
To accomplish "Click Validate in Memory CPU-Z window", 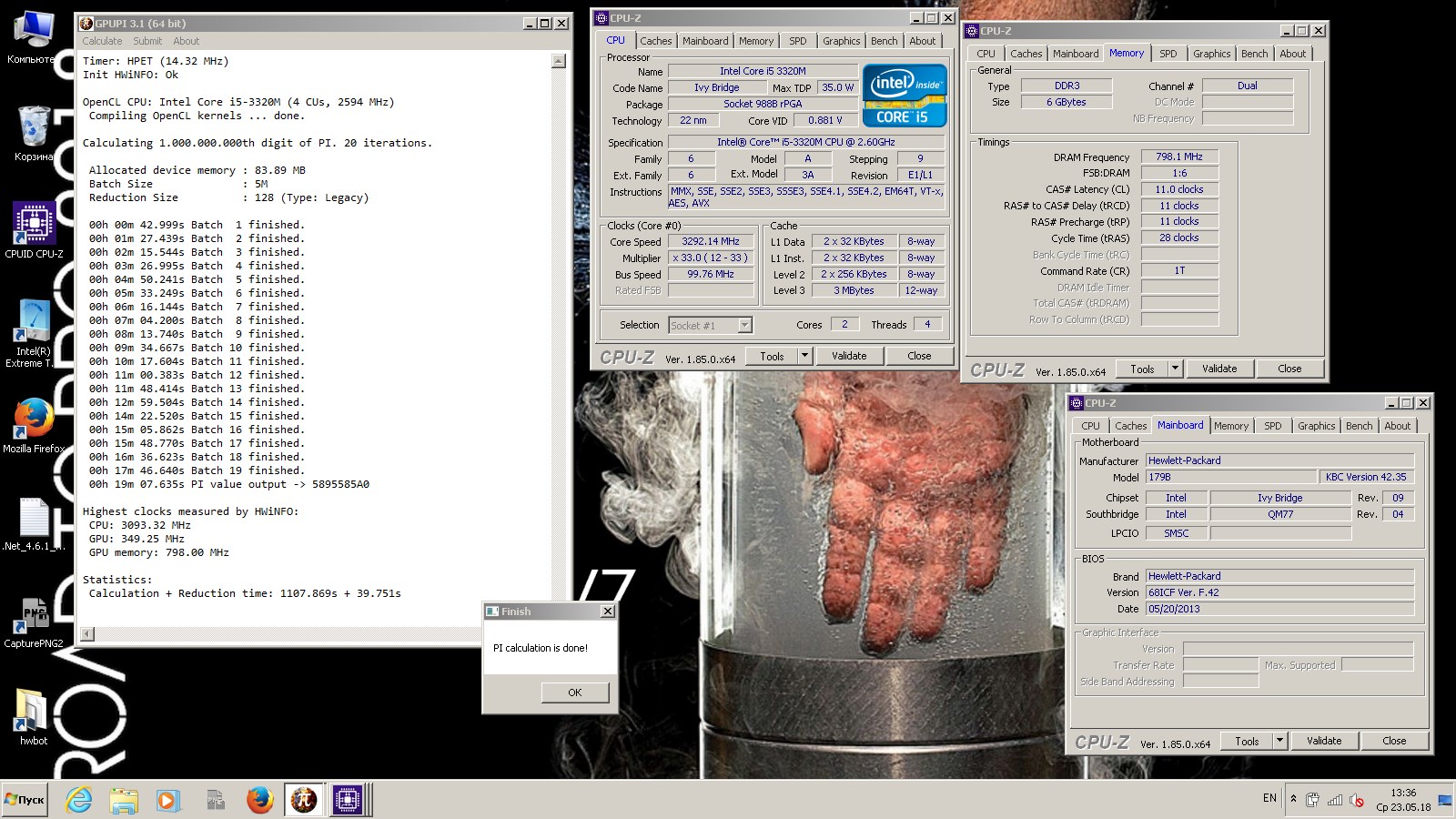I will coord(1219,369).
